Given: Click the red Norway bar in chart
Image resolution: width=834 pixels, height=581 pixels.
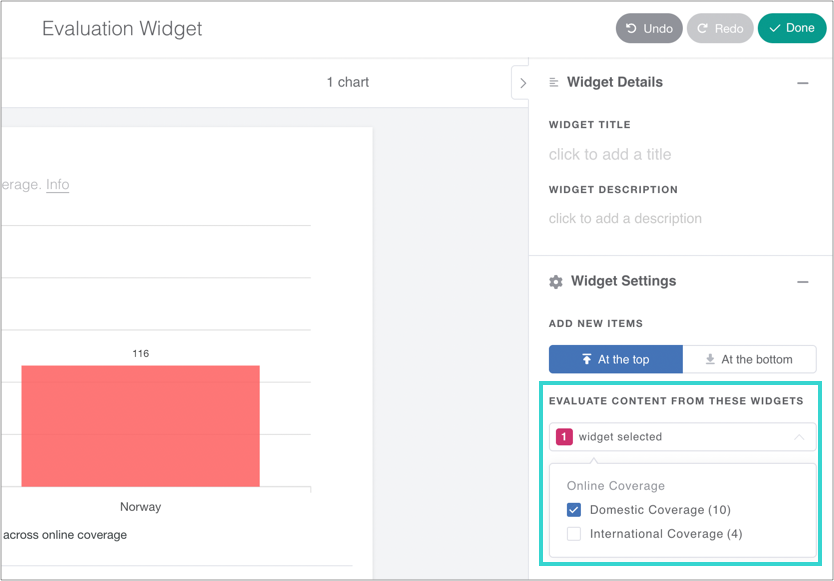Looking at the screenshot, I should [140, 426].
